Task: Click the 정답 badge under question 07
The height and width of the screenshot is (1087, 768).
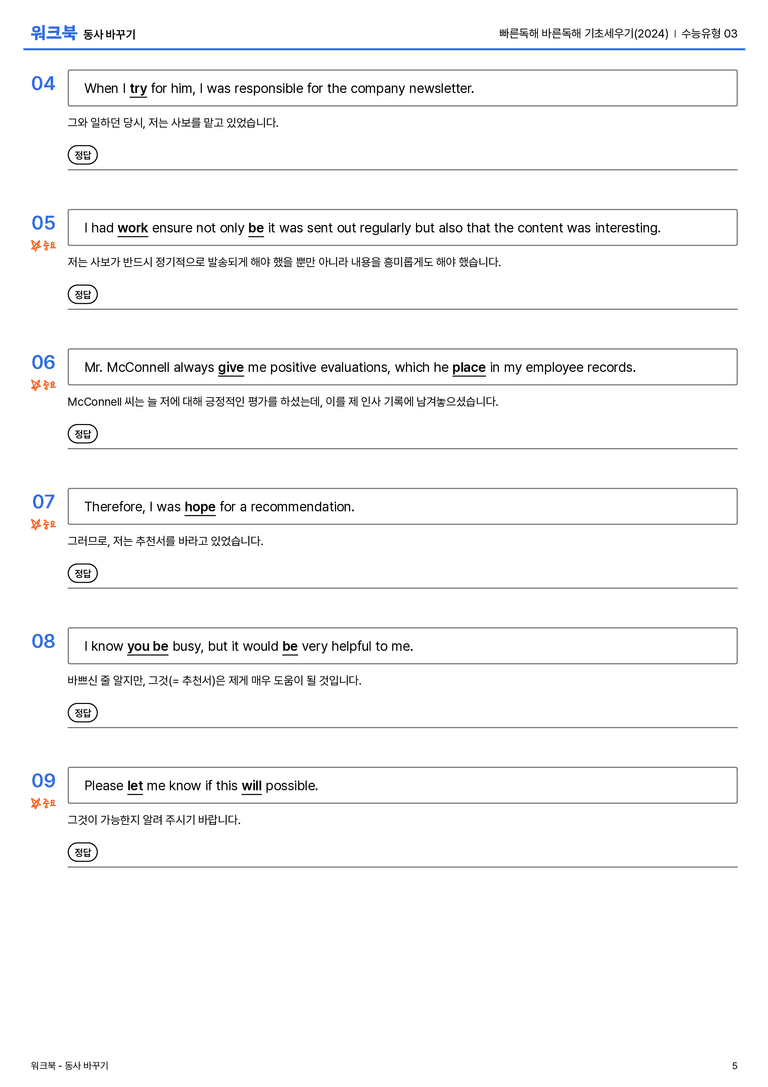Action: 82,573
